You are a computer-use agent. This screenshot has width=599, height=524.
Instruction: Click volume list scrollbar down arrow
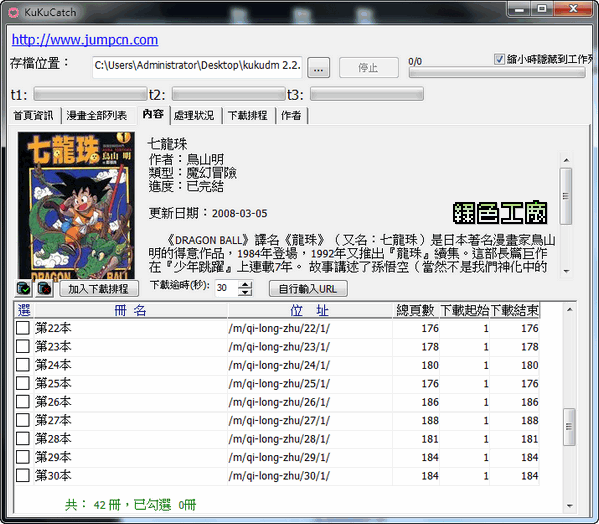pyautogui.click(x=570, y=506)
